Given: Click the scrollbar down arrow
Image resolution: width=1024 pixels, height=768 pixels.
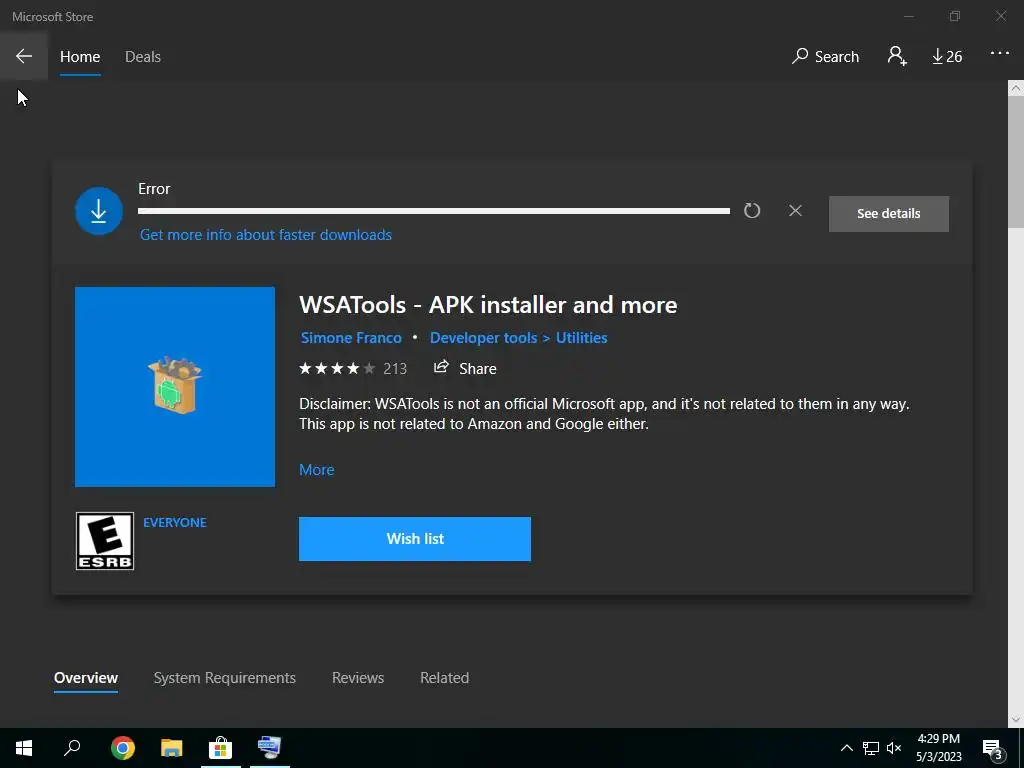Looking at the screenshot, I should [x=1016, y=720].
